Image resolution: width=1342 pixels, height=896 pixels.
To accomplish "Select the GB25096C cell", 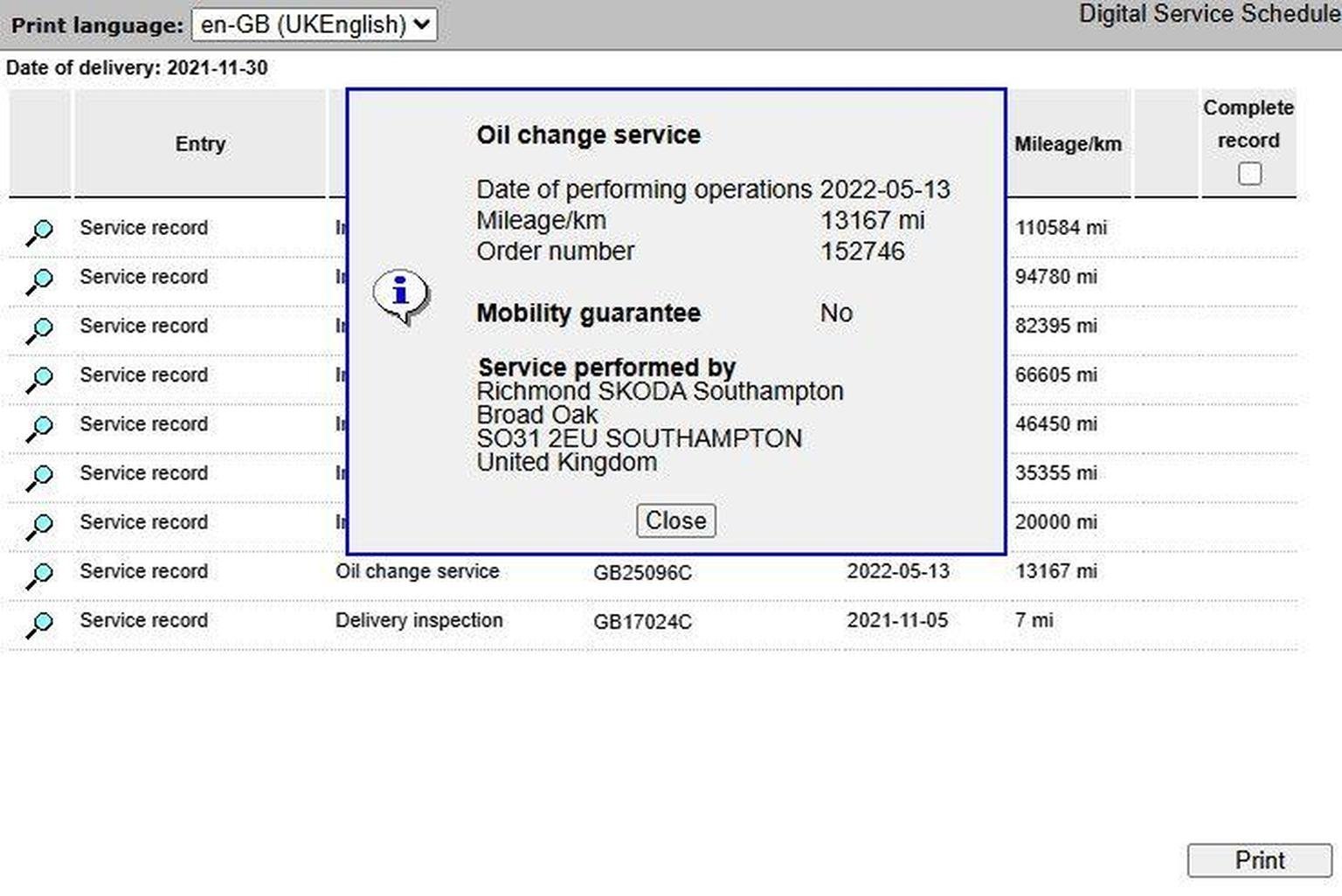I will coord(642,573).
